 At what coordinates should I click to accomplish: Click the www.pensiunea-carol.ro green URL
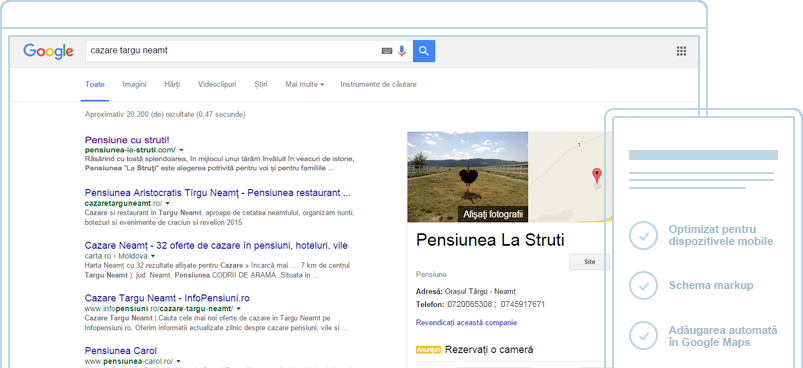coord(129,361)
